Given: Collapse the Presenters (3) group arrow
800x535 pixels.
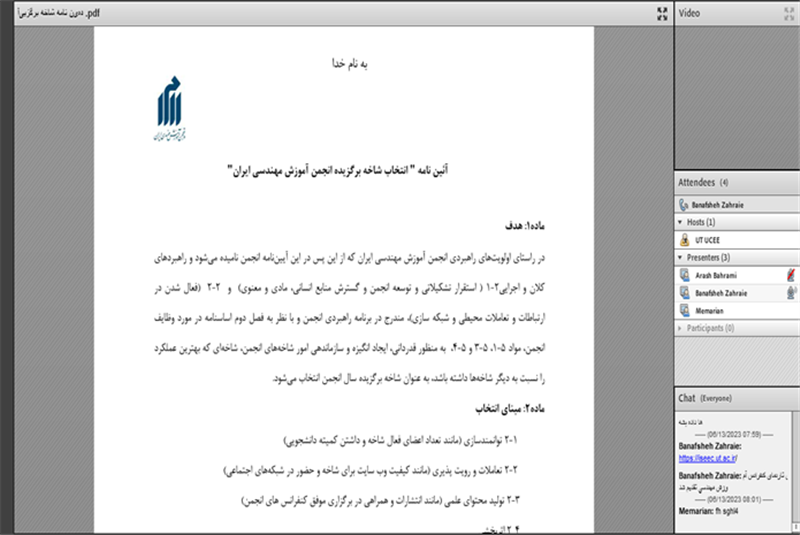Looking at the screenshot, I should tap(680, 258).
